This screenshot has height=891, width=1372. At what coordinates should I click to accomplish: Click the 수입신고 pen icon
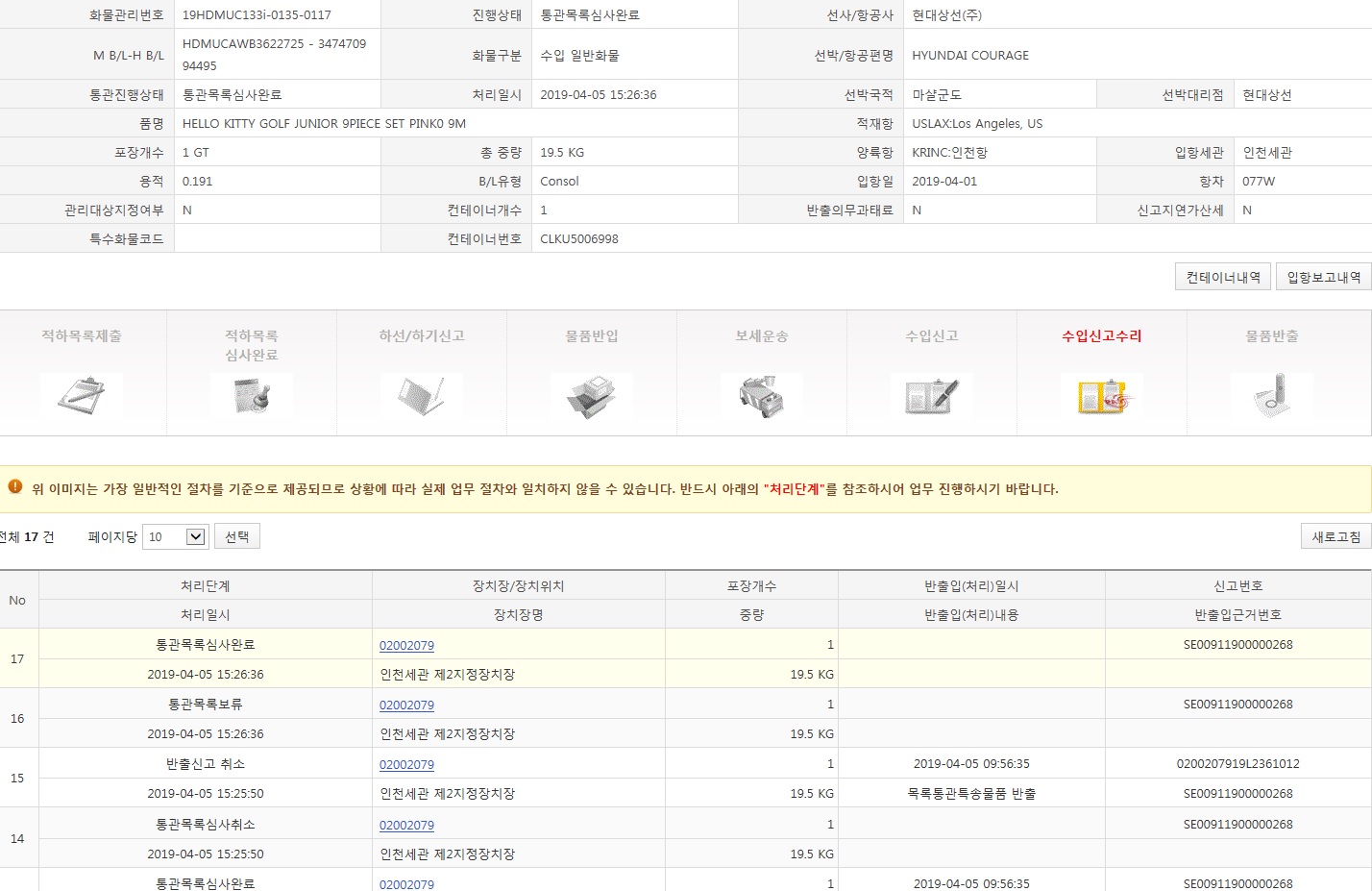click(x=932, y=395)
